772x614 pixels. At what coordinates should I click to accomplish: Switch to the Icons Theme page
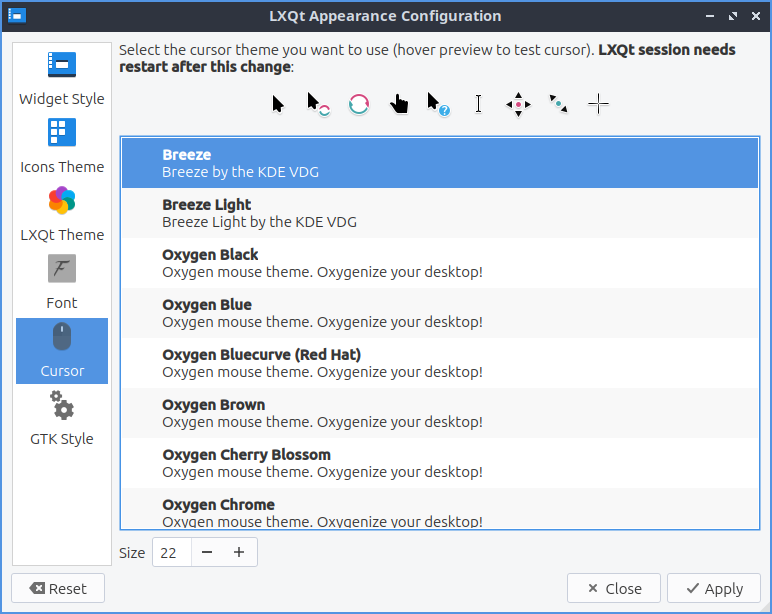[62, 147]
